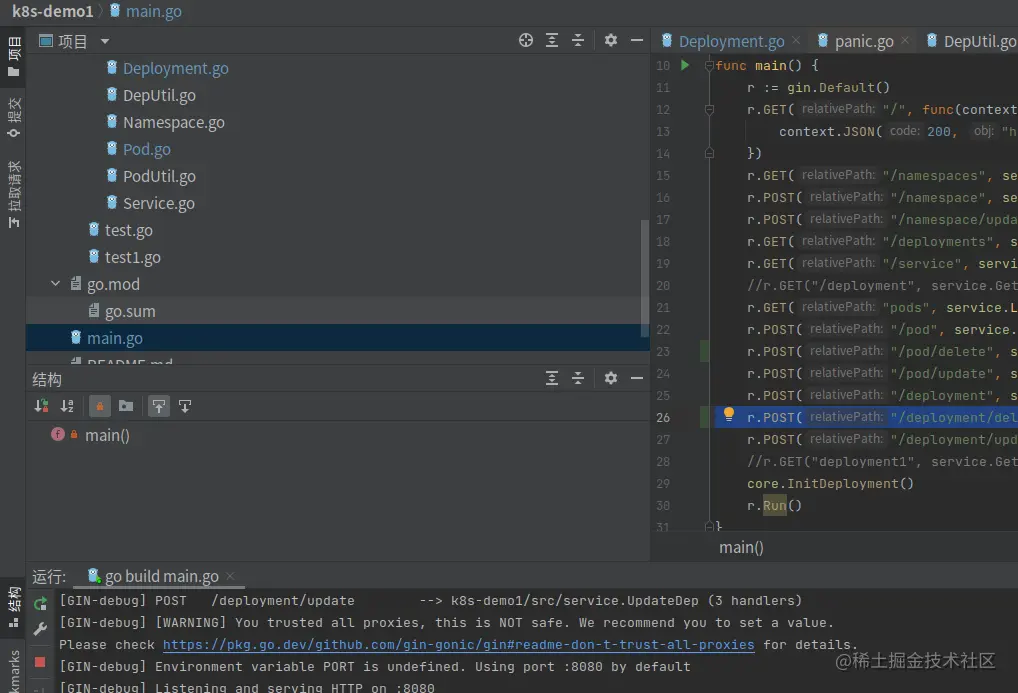Click line number 26 in gutter
Screen dimensions: 1018x693
pyautogui.click(x=663, y=418)
